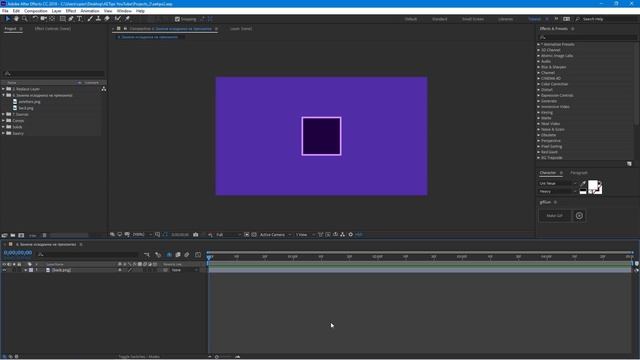Screen dimensions: 640x360
Task: Click the timeline current timecode field
Action: pyautogui.click(x=18, y=253)
